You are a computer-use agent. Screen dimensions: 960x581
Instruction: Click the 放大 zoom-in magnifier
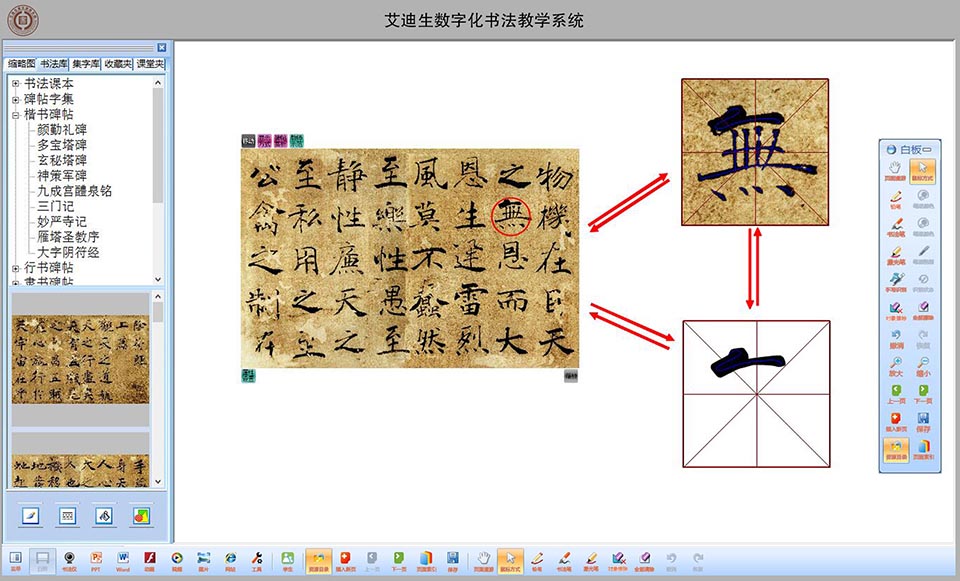pos(896,366)
